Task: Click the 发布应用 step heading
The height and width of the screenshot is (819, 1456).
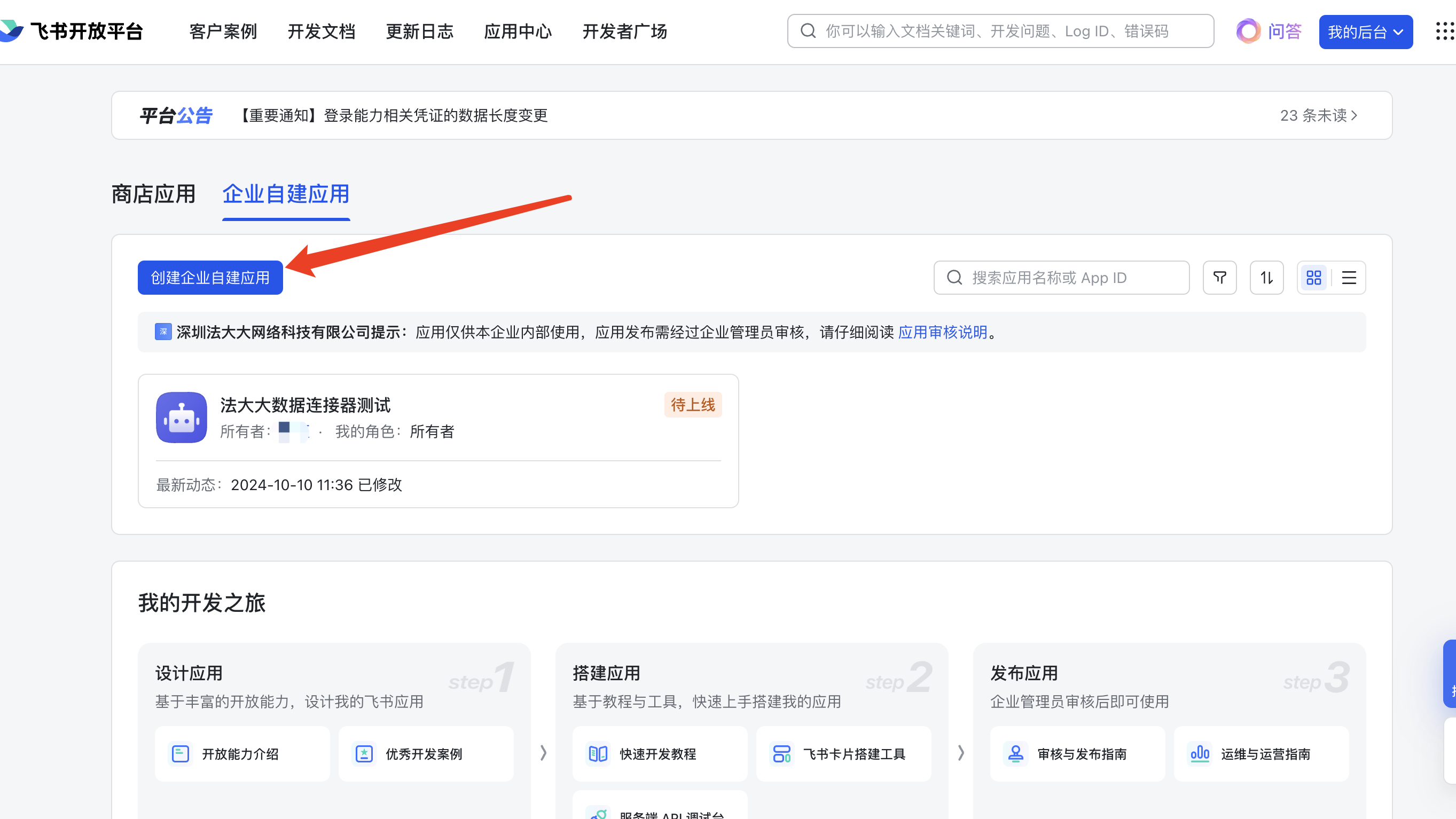Action: pyautogui.click(x=1024, y=673)
